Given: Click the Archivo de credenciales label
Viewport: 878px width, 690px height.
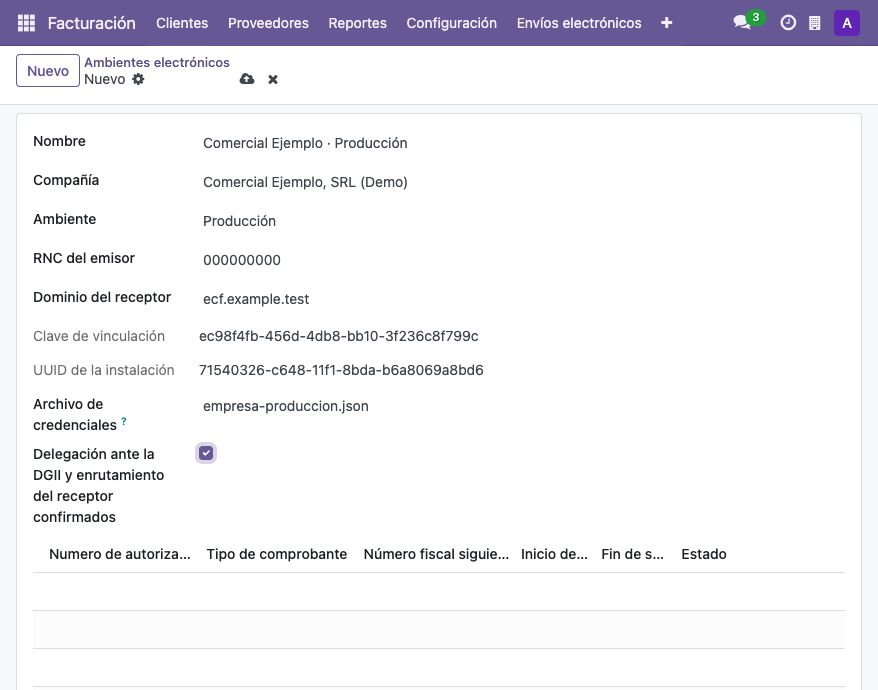Looking at the screenshot, I should (75, 414).
